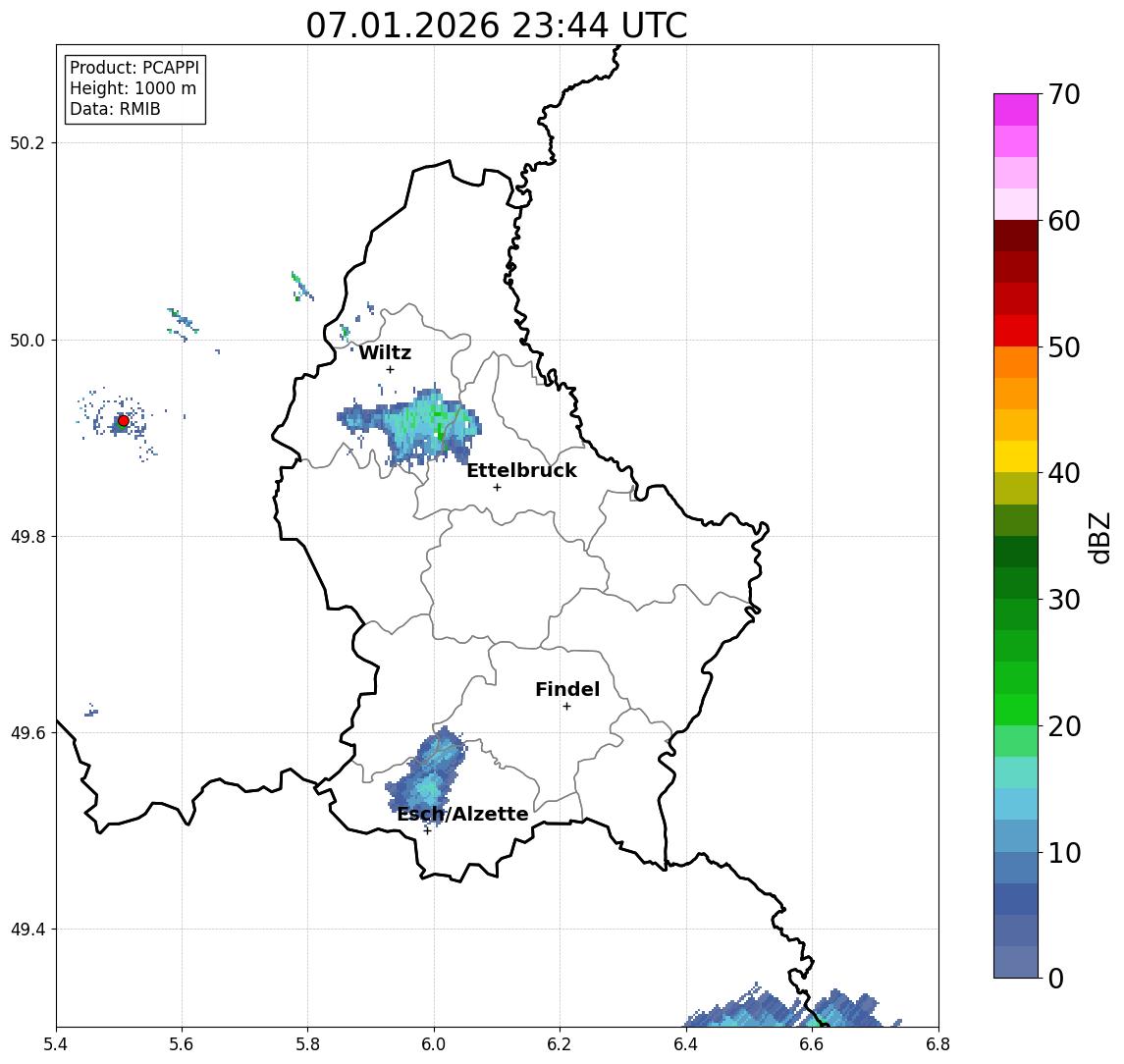Click the dark maroon colorbar swatch below 60
This screenshot has width=1124, height=1064.
pyautogui.click(x=1016, y=236)
